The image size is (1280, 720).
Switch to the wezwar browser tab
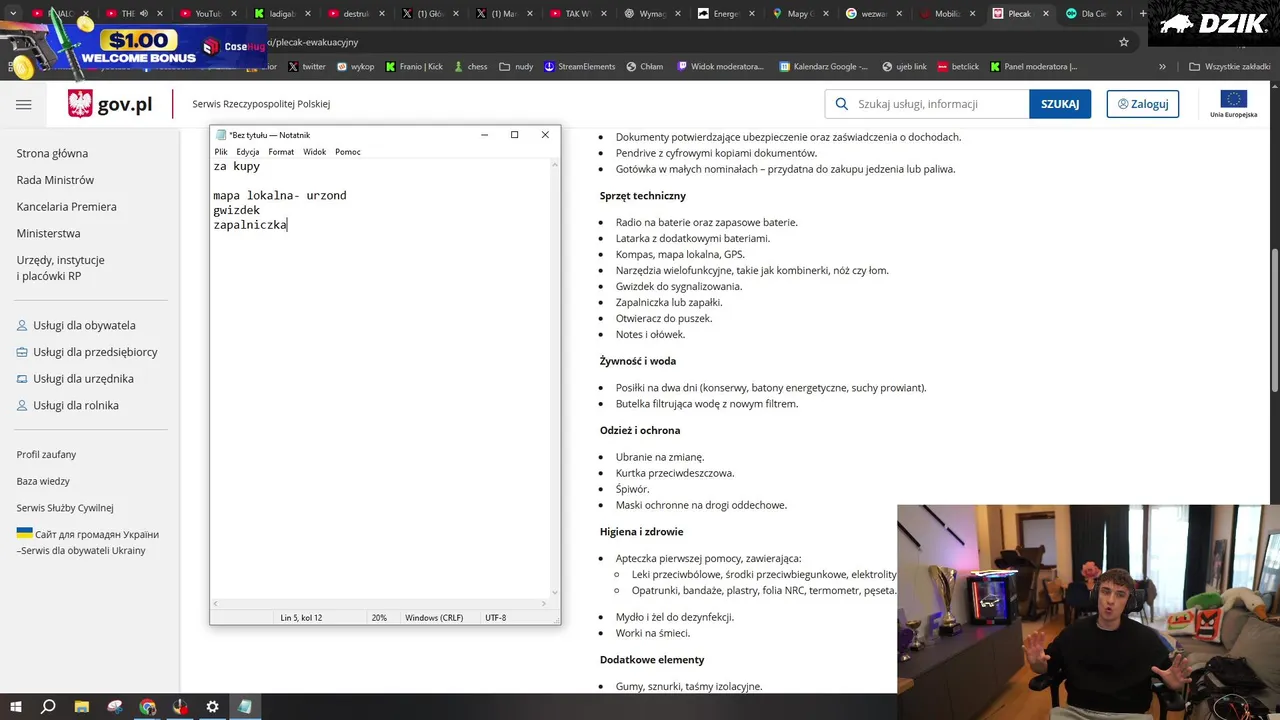click(x=876, y=14)
